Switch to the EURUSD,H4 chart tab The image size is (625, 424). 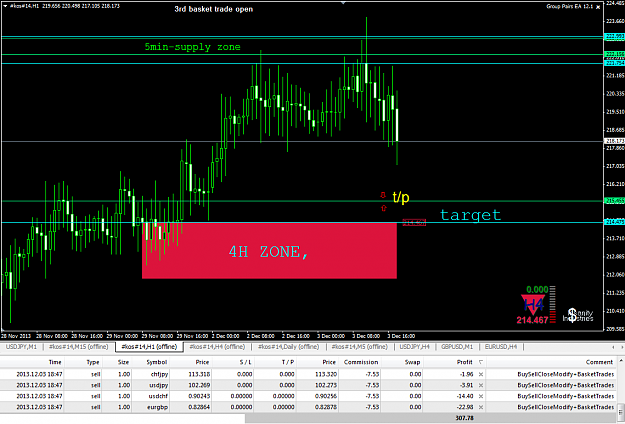[501, 347]
